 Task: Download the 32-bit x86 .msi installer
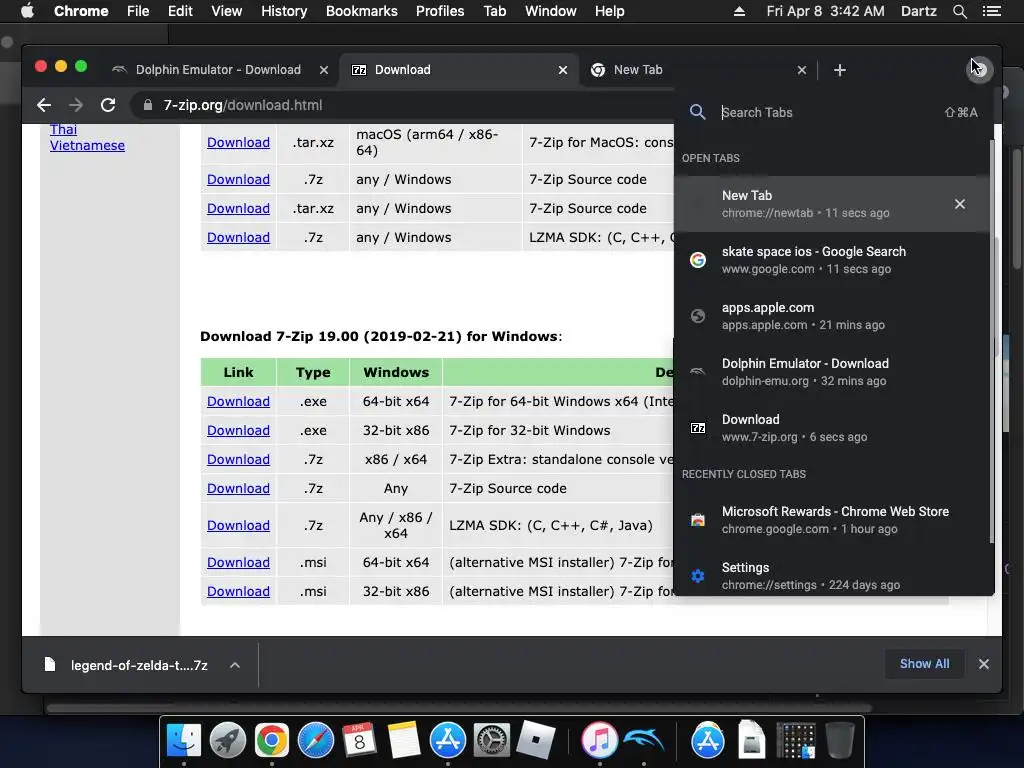(238, 592)
